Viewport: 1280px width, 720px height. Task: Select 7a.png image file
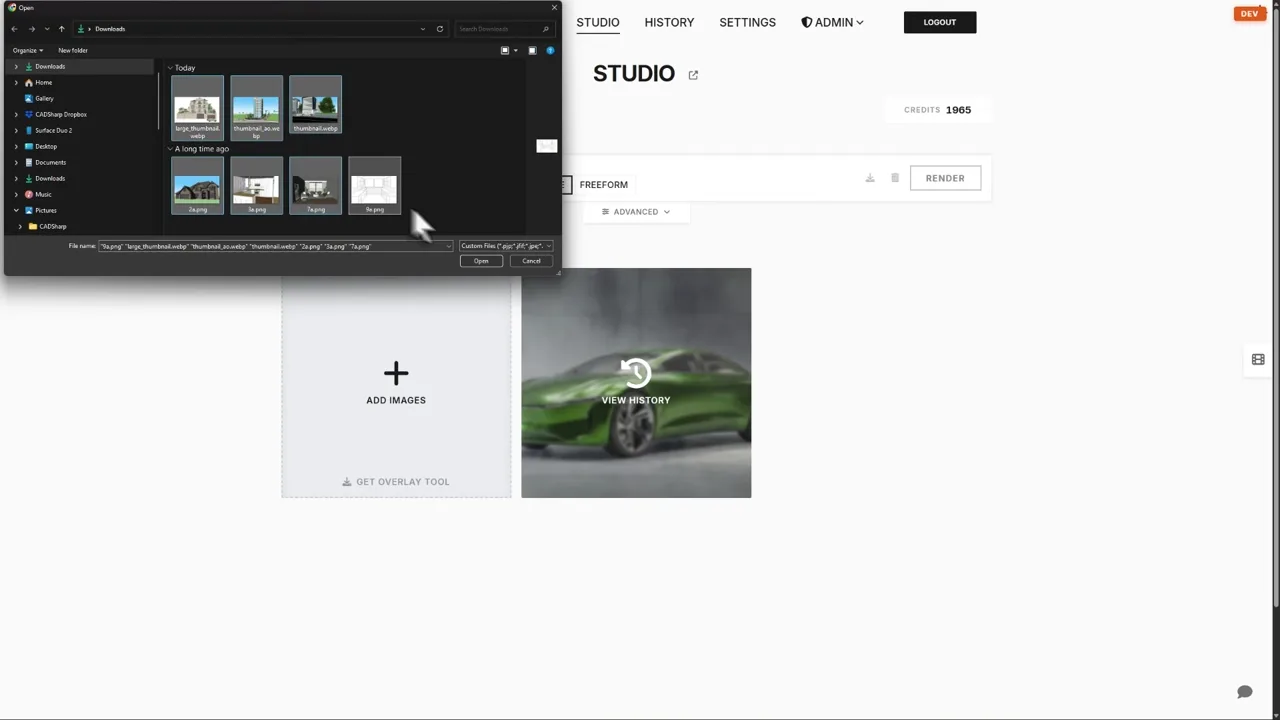click(x=315, y=186)
